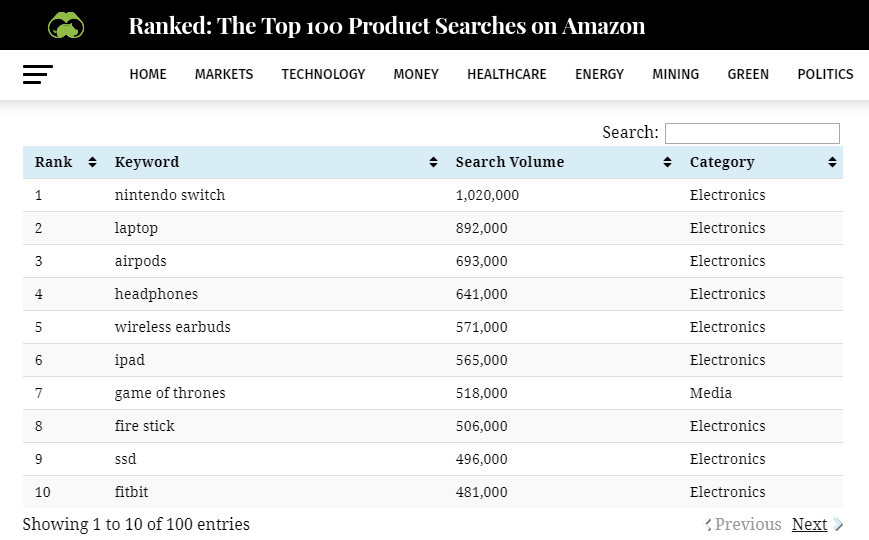Screen dimensions: 869x540
Task: Sort table by Rank column arrows
Action: (x=93, y=162)
